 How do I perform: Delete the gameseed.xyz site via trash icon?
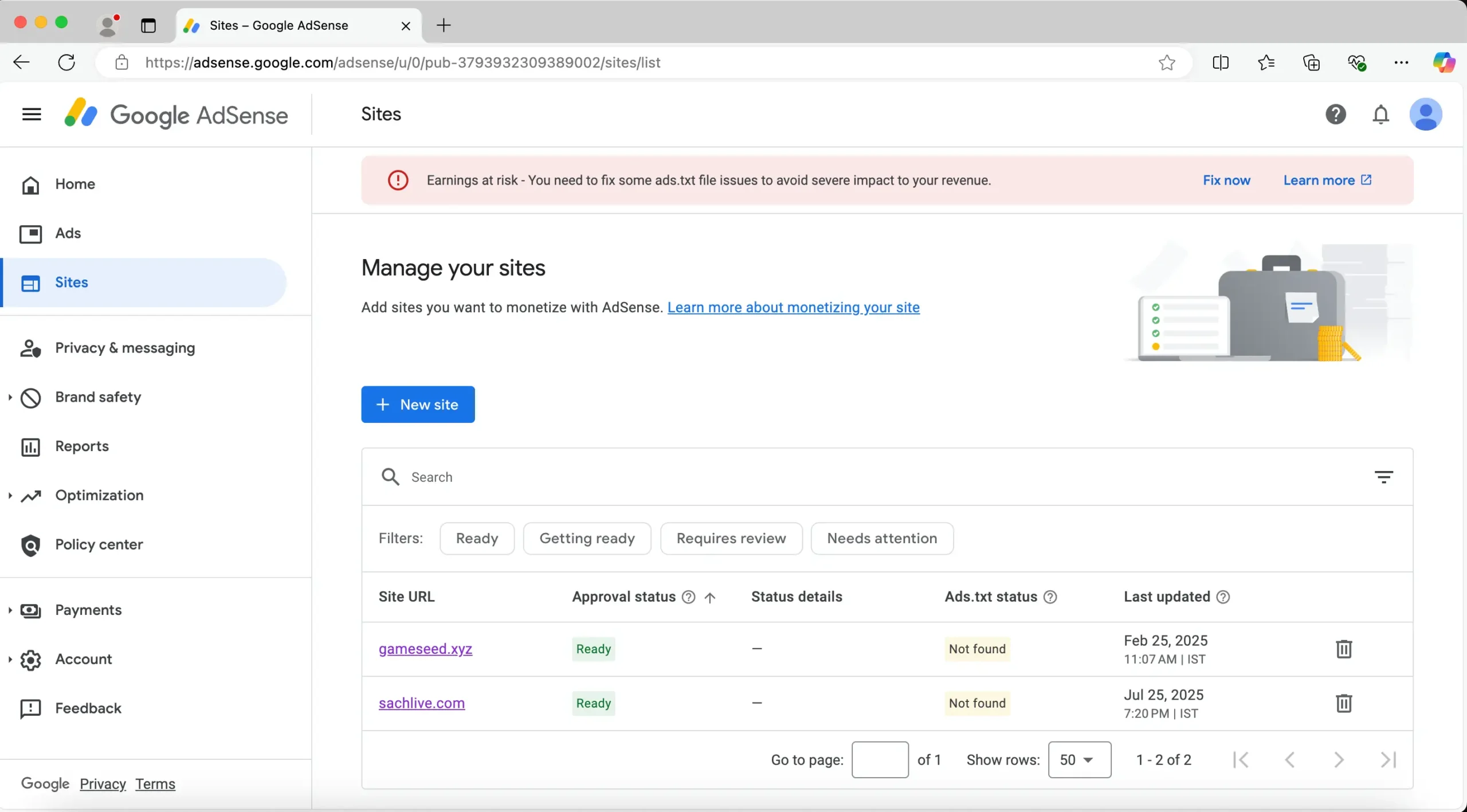[1343, 649]
